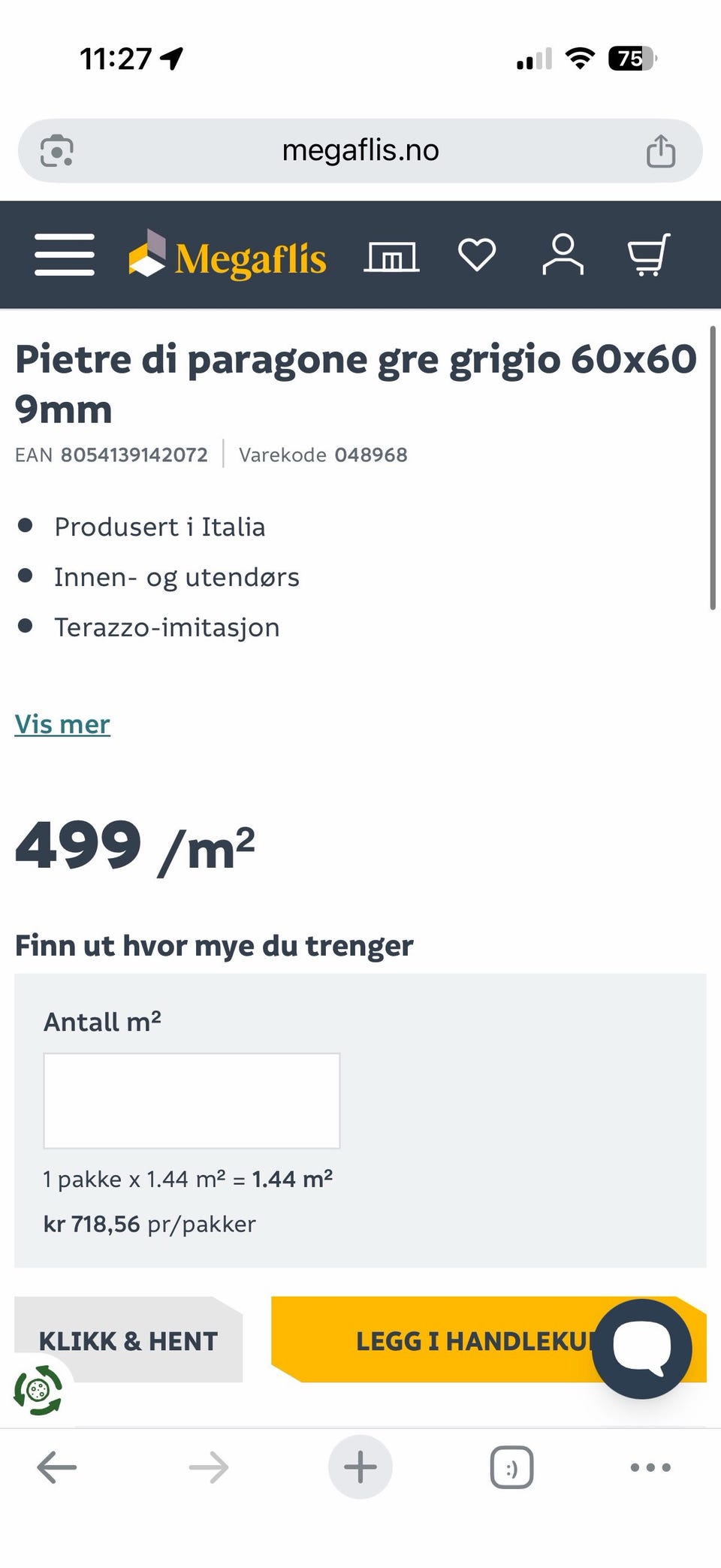
Task: Expand description with Vis mer
Action: 62,724
